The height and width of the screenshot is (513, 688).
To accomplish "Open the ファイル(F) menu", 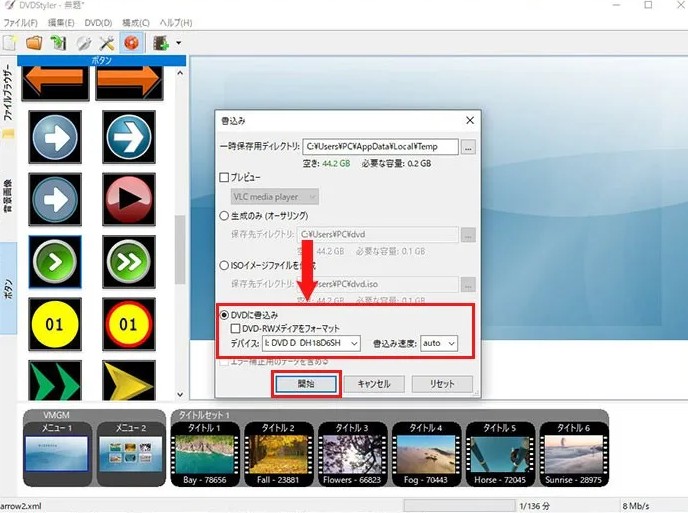I will (x=20, y=23).
